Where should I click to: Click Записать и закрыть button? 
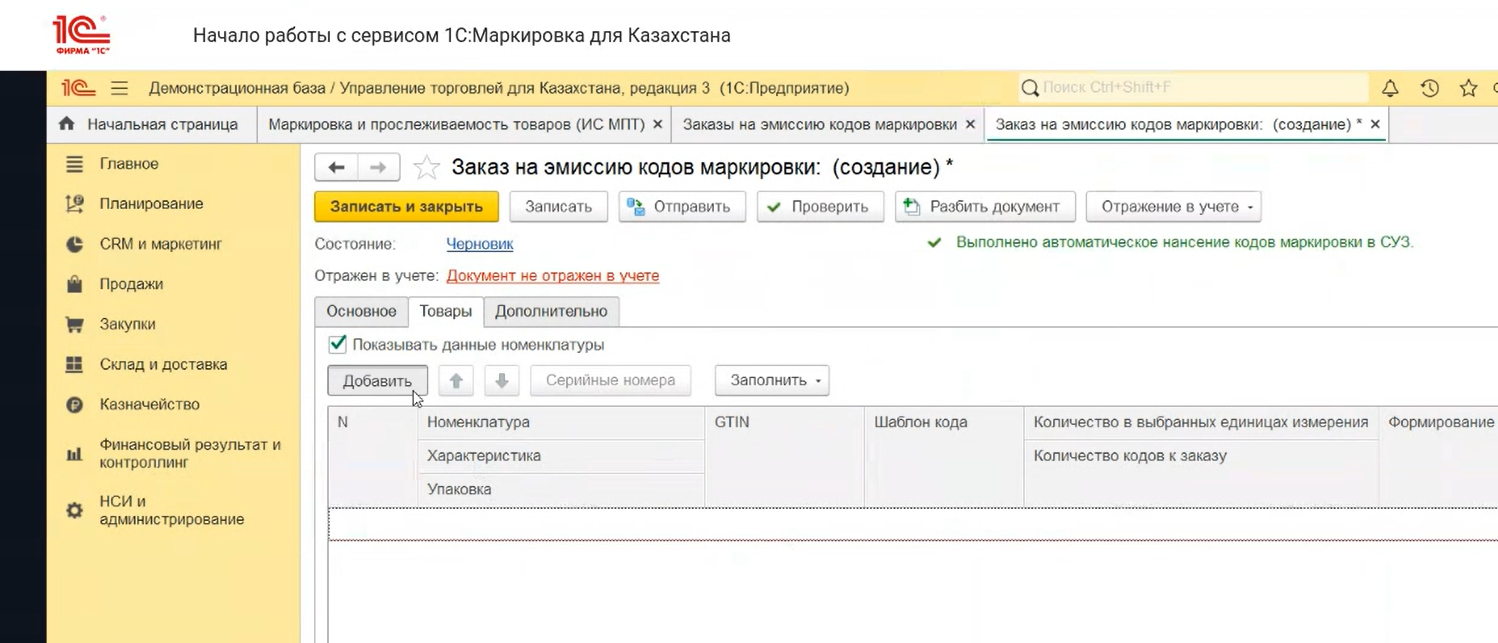(406, 207)
